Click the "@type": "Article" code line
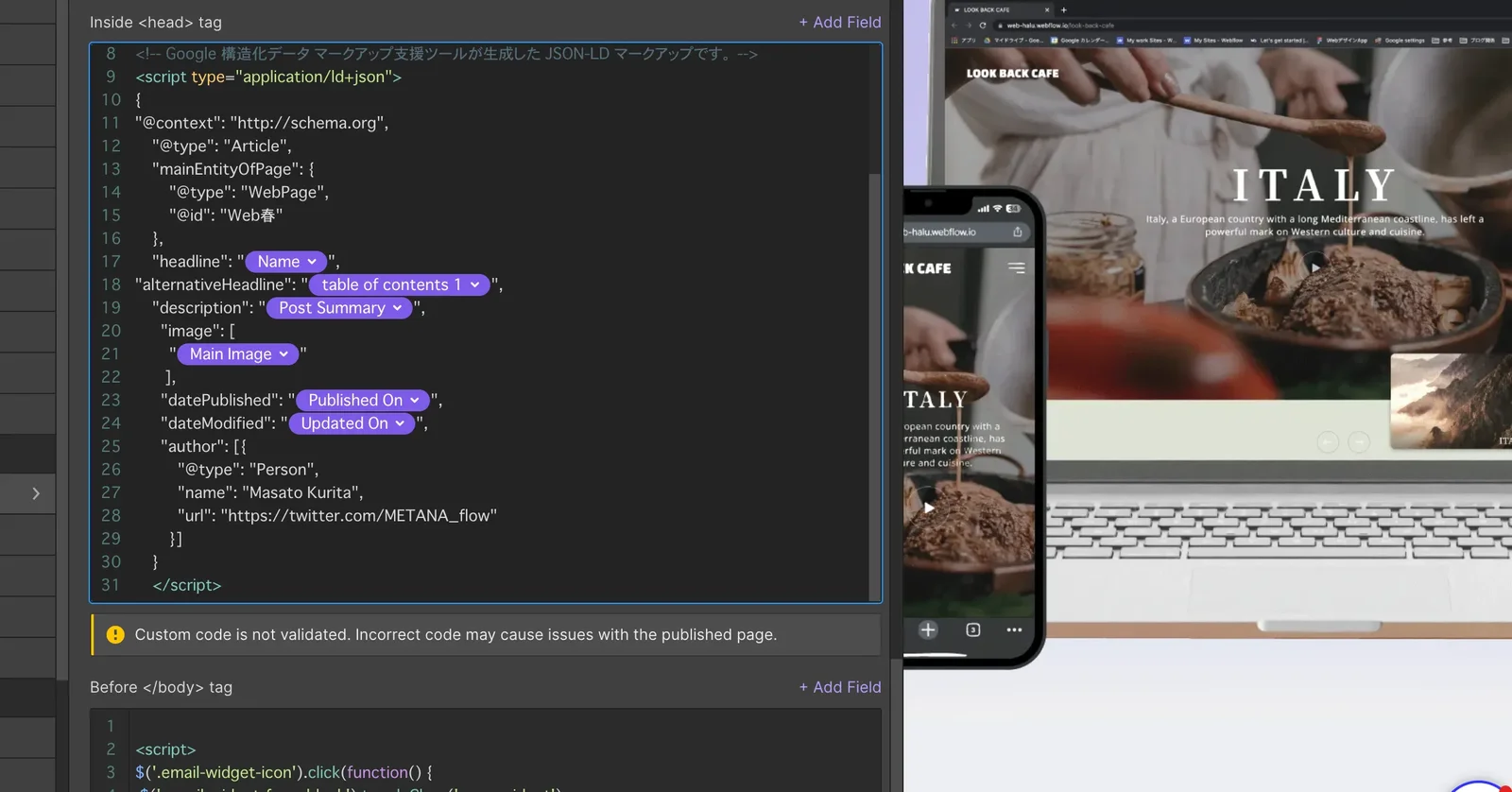This screenshot has width=1512, height=792. 222,146
